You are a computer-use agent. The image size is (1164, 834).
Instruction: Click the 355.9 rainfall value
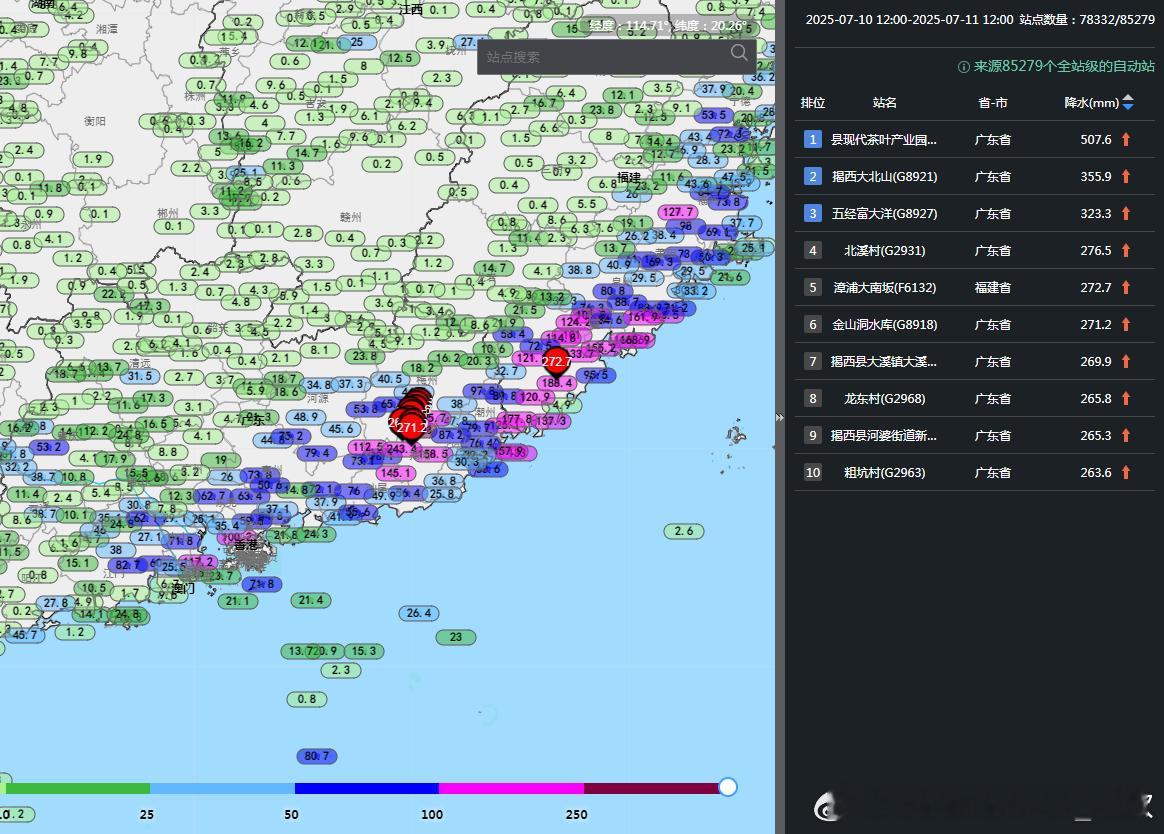click(x=1096, y=177)
